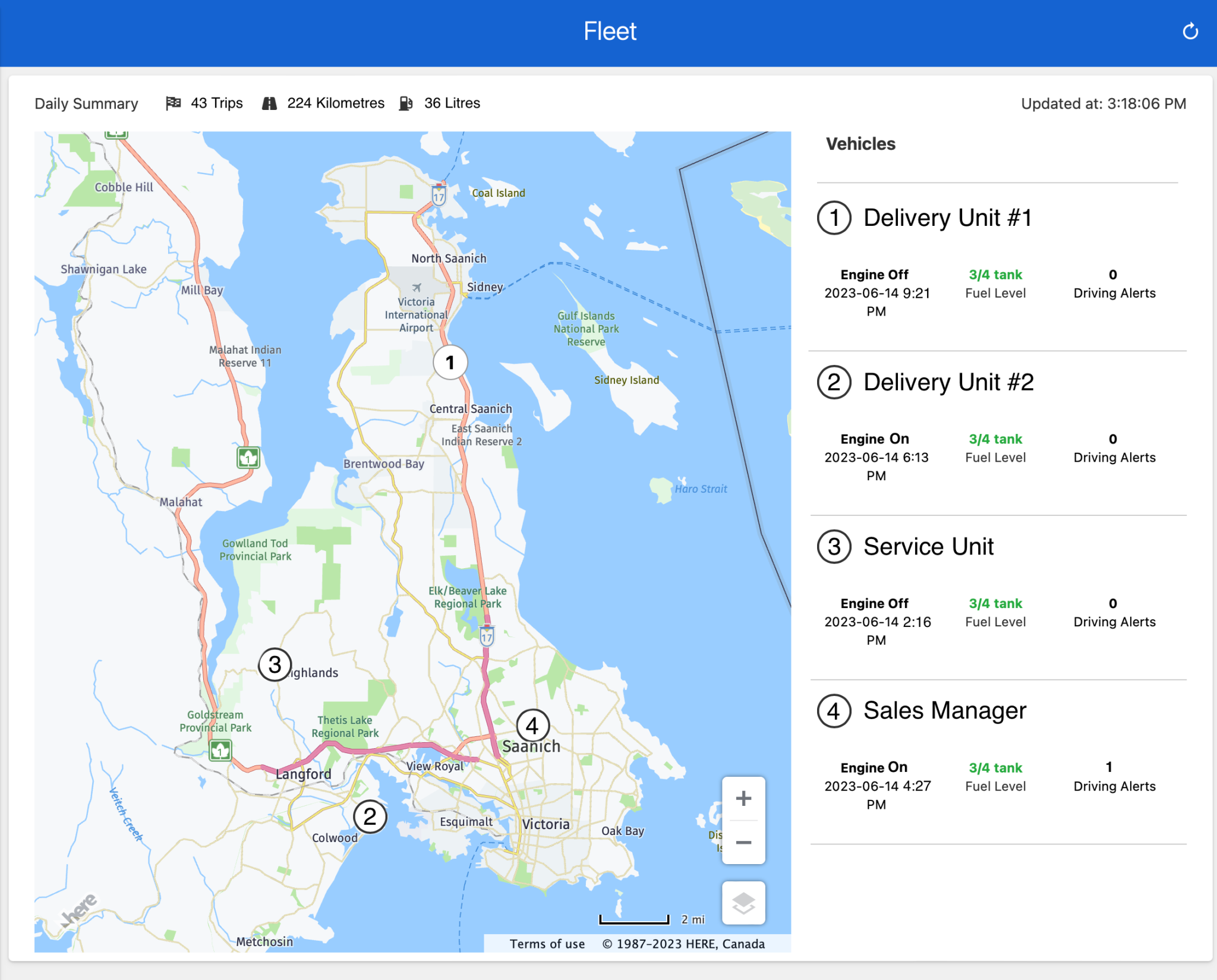This screenshot has height=980, width=1217.
Task: Click the refresh icon in the Fleet header
Action: [x=1190, y=31]
